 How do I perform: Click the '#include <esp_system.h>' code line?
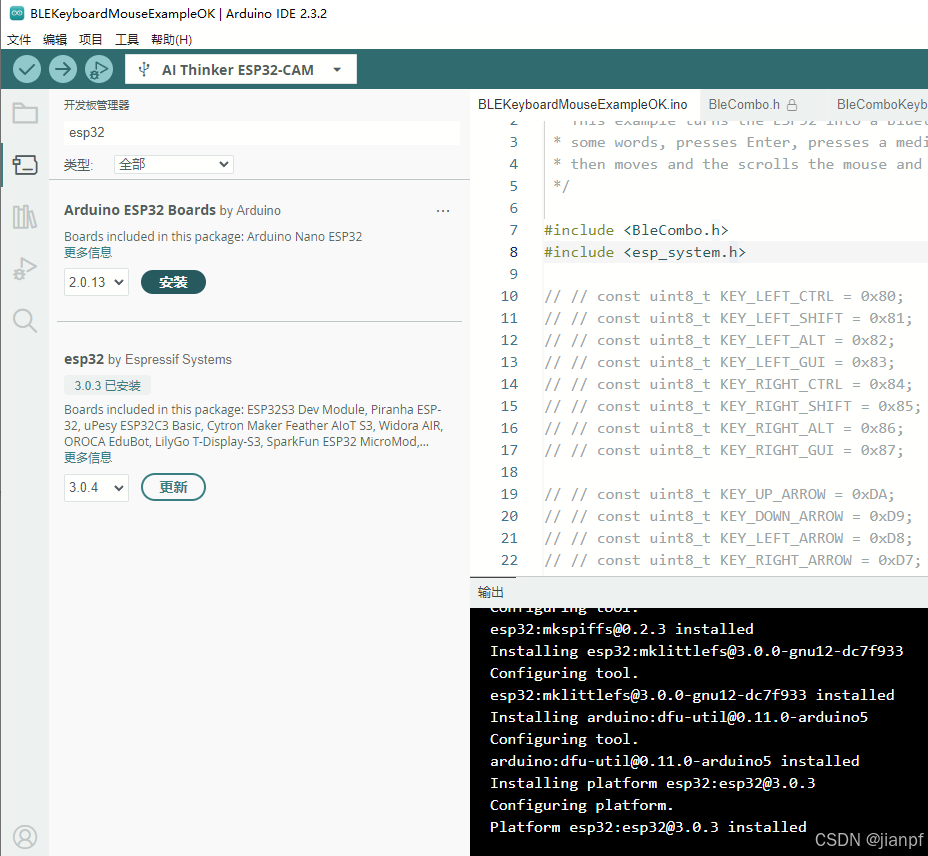click(645, 252)
